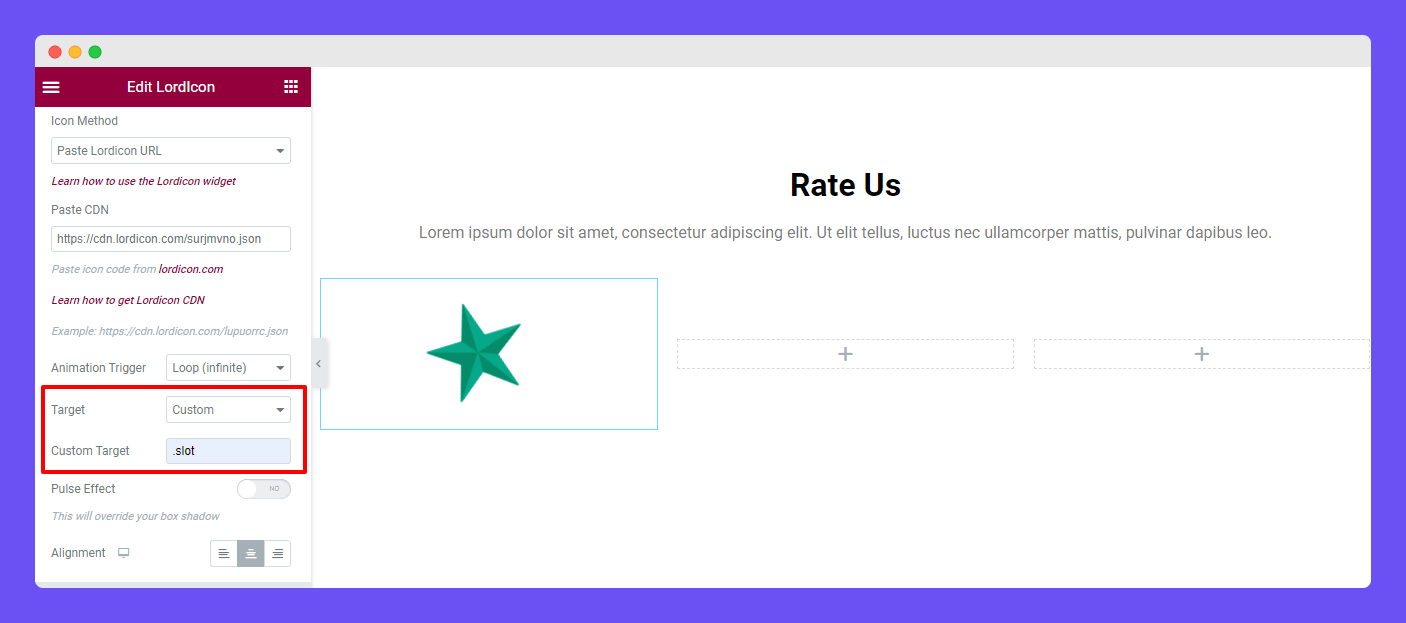The width and height of the screenshot is (1406, 623).
Task: Open the widgets grid panel
Action: 291,87
